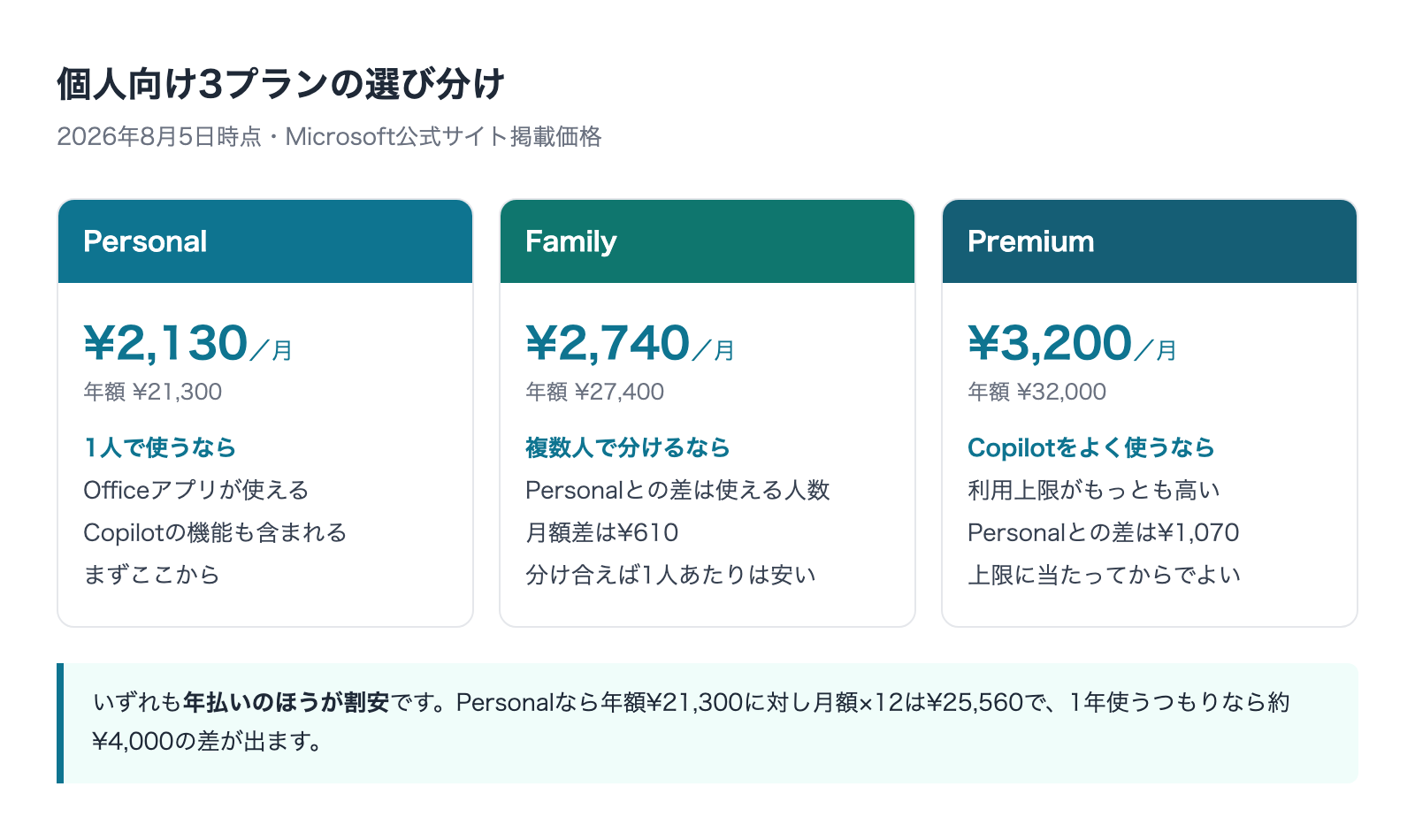Click '月額差は¥610' line in Family card
The height and width of the screenshot is (840, 1415).
[x=602, y=532]
